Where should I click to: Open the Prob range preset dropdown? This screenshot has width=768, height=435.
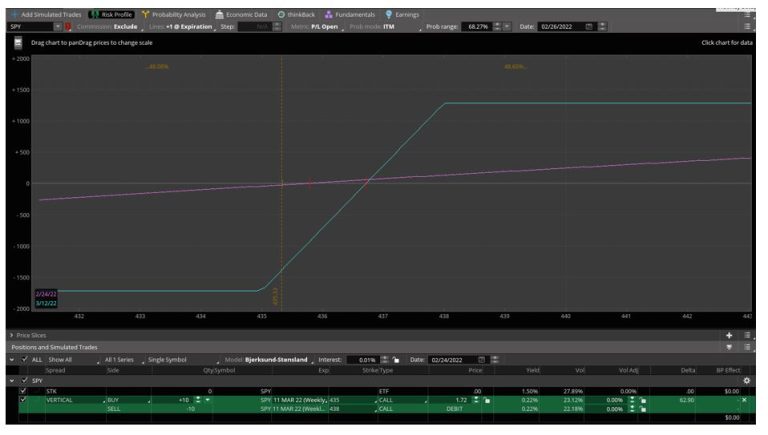pos(507,26)
